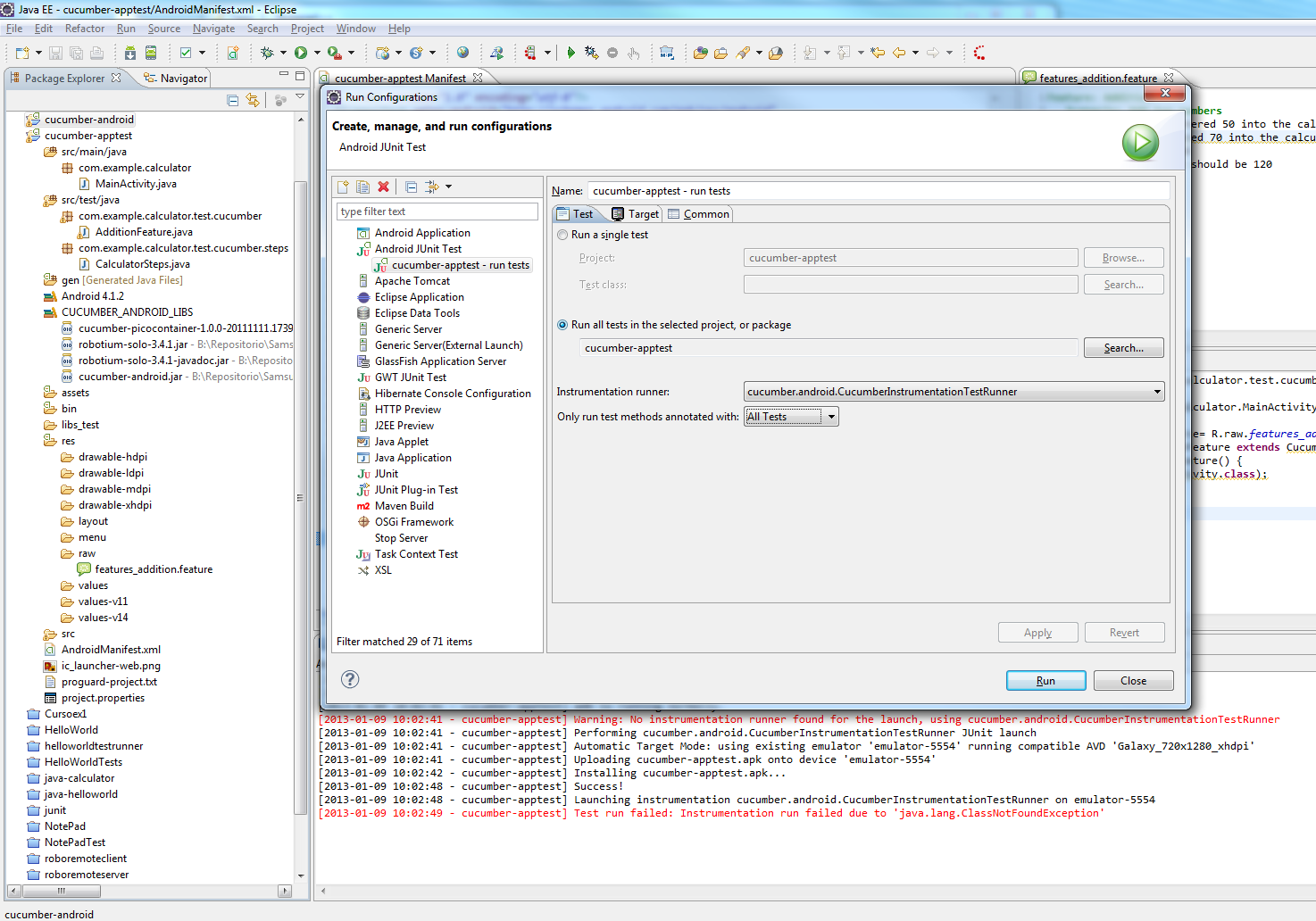Toggle Link with Editor in Package Explorer
Screen dimensions: 1316x921
(254, 100)
